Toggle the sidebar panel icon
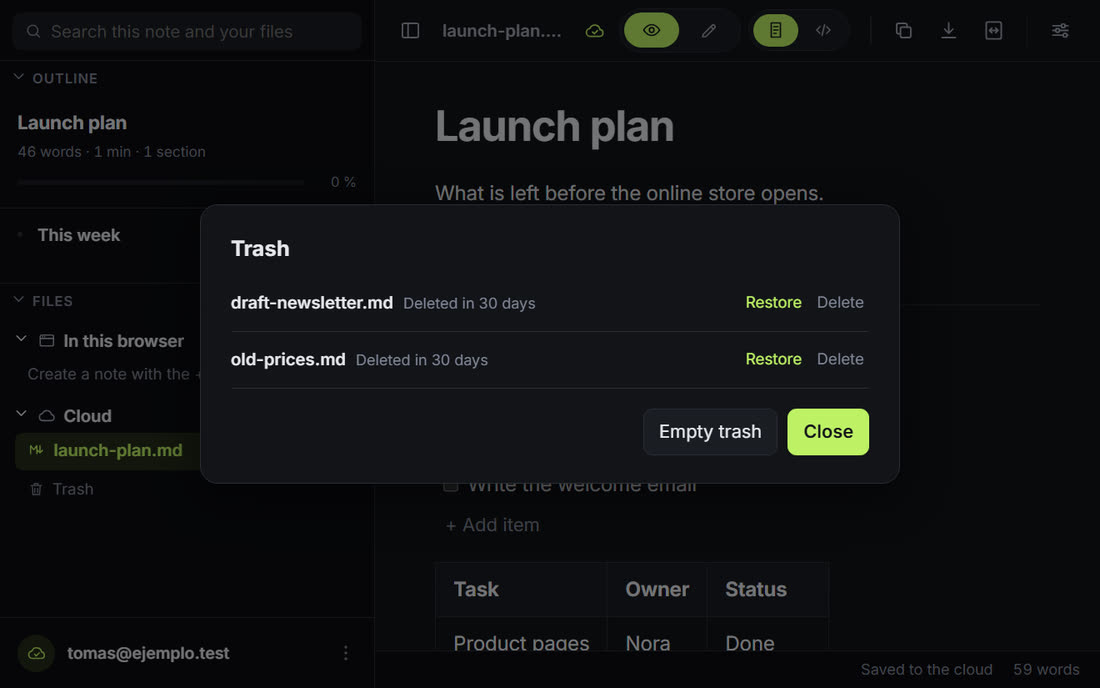Image resolution: width=1100 pixels, height=688 pixels. click(x=410, y=31)
